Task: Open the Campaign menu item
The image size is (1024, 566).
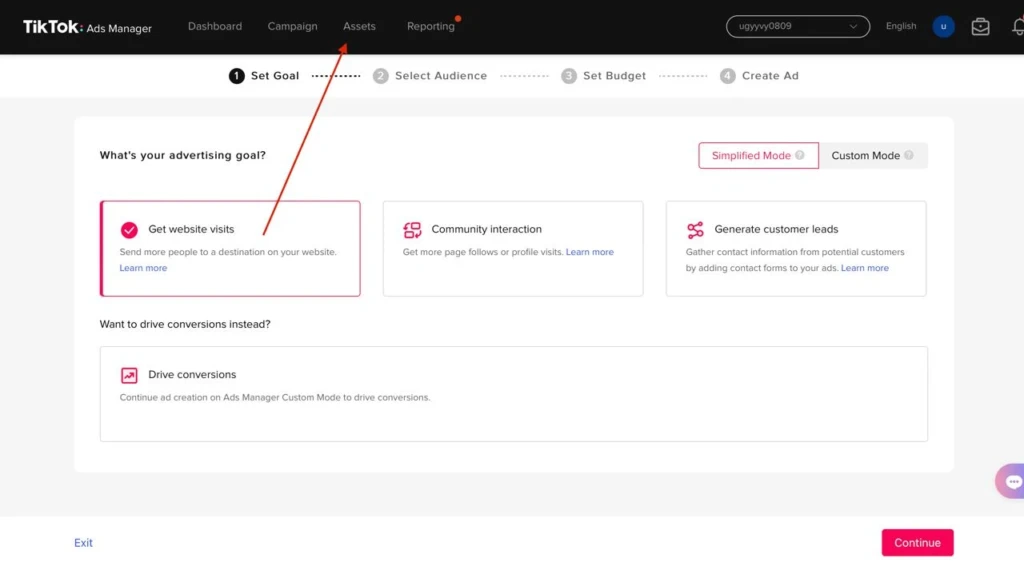Action: [x=292, y=26]
